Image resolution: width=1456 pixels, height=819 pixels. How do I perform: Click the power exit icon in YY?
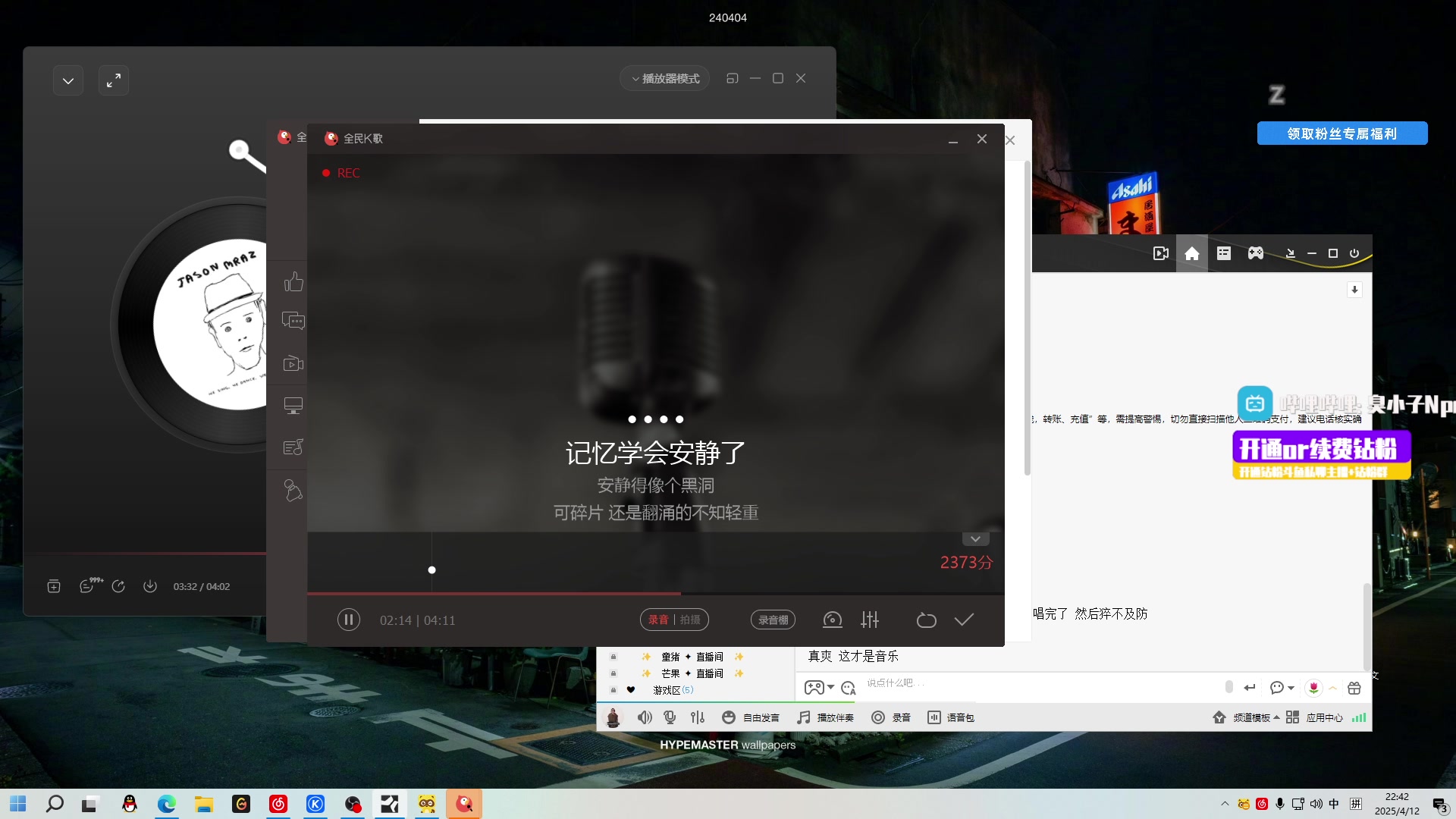click(x=1354, y=253)
